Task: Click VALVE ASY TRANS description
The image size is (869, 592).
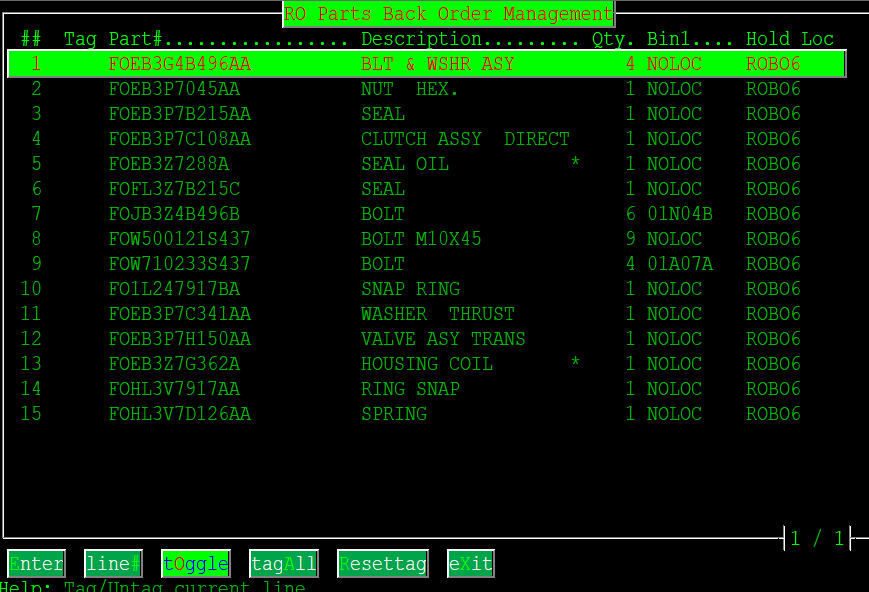Action: [x=443, y=339]
